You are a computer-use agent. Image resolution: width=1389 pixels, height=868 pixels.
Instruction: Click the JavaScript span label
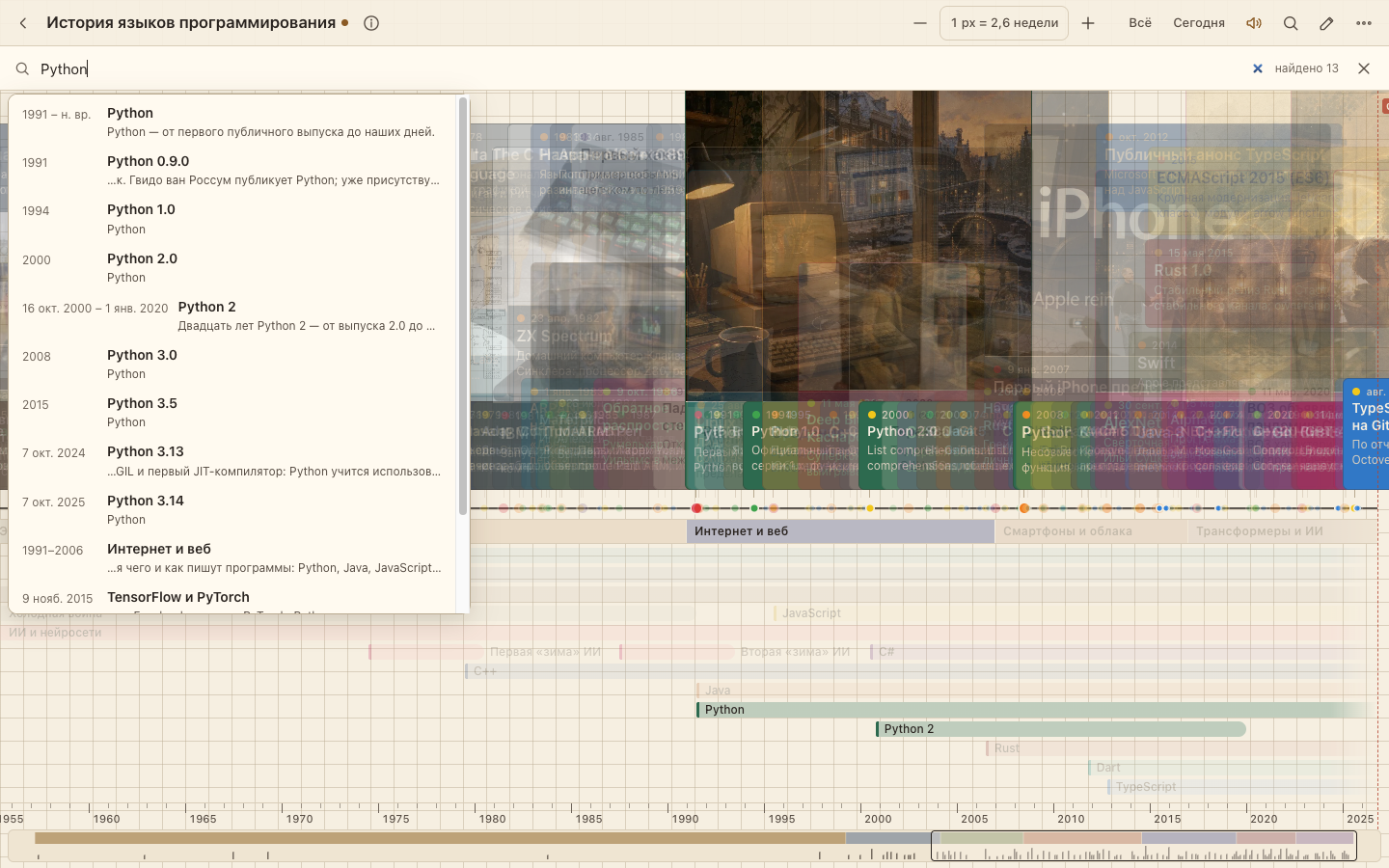coord(811,613)
